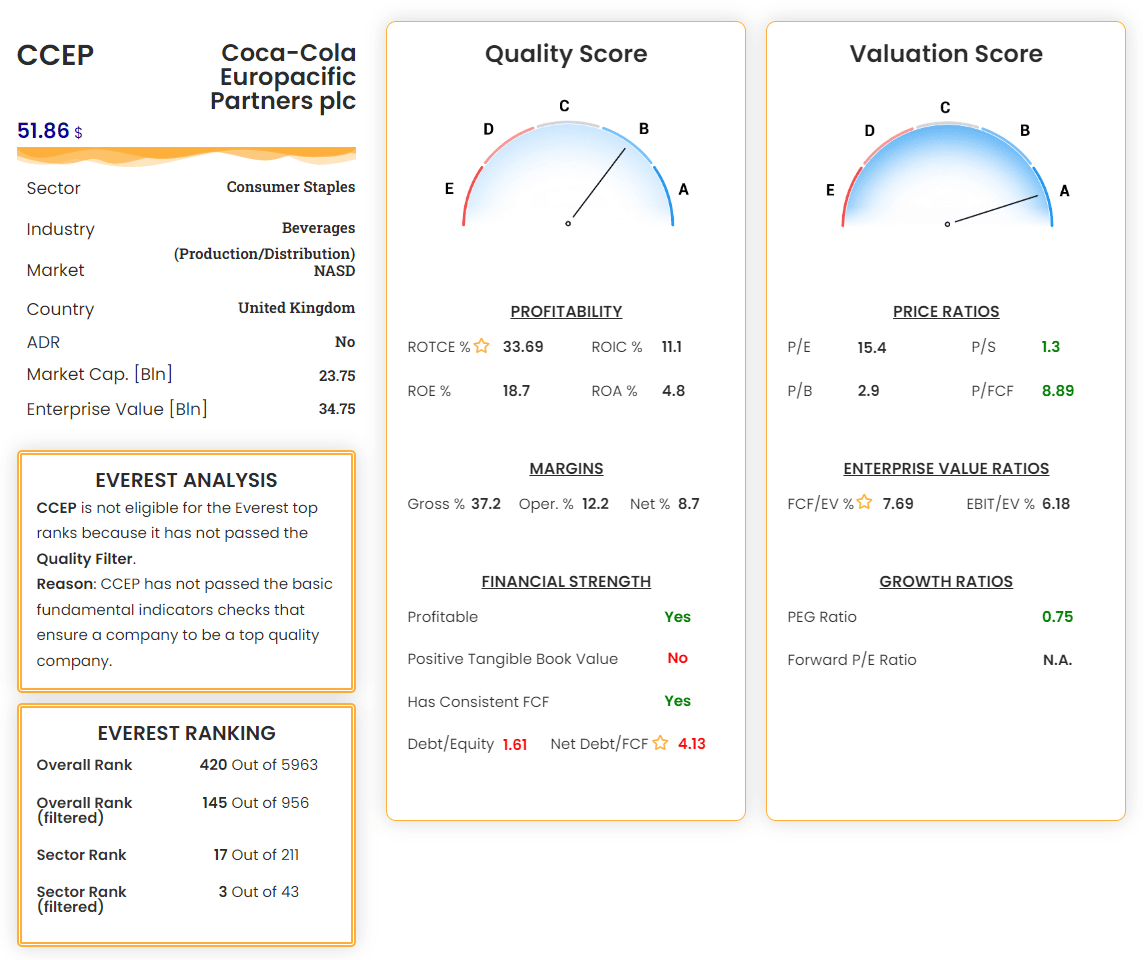Click the 51.86 $ share price

click(50, 131)
